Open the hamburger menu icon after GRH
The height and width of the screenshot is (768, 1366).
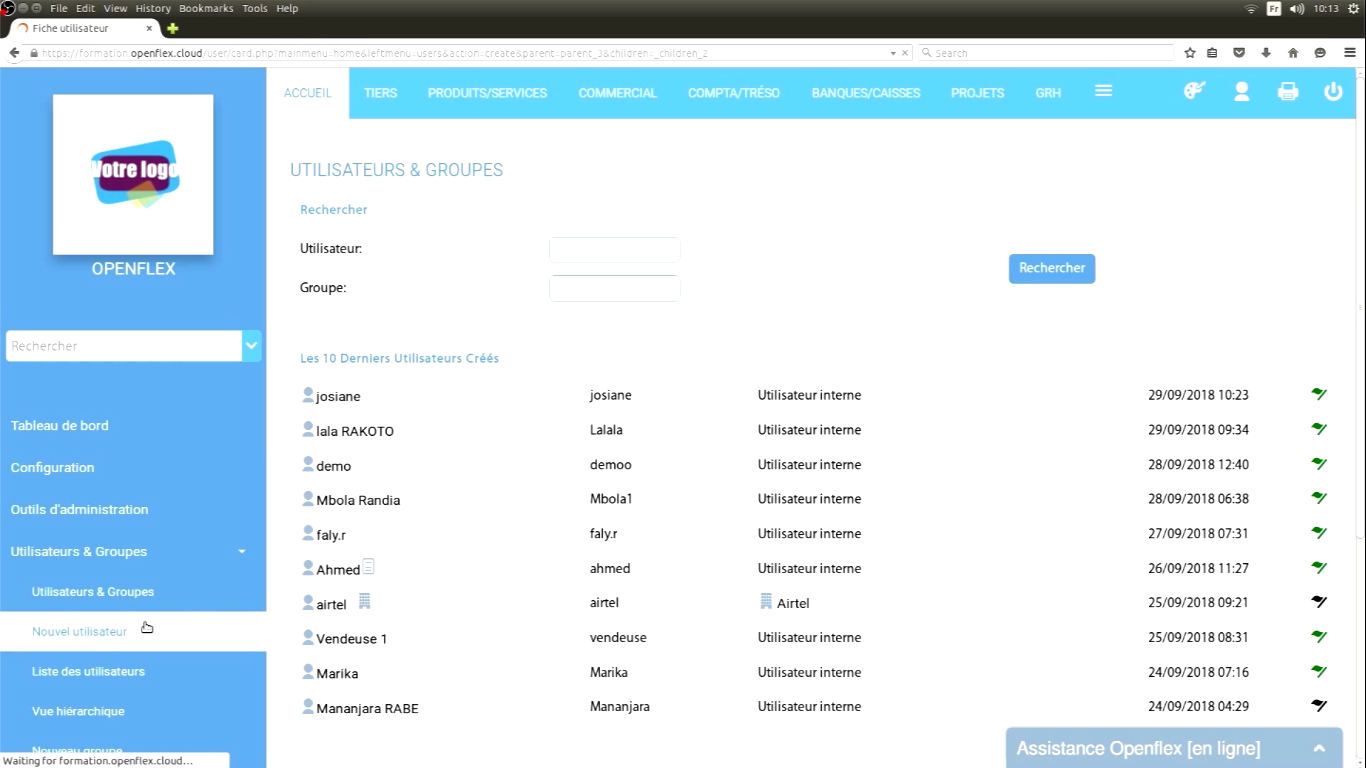(x=1103, y=91)
